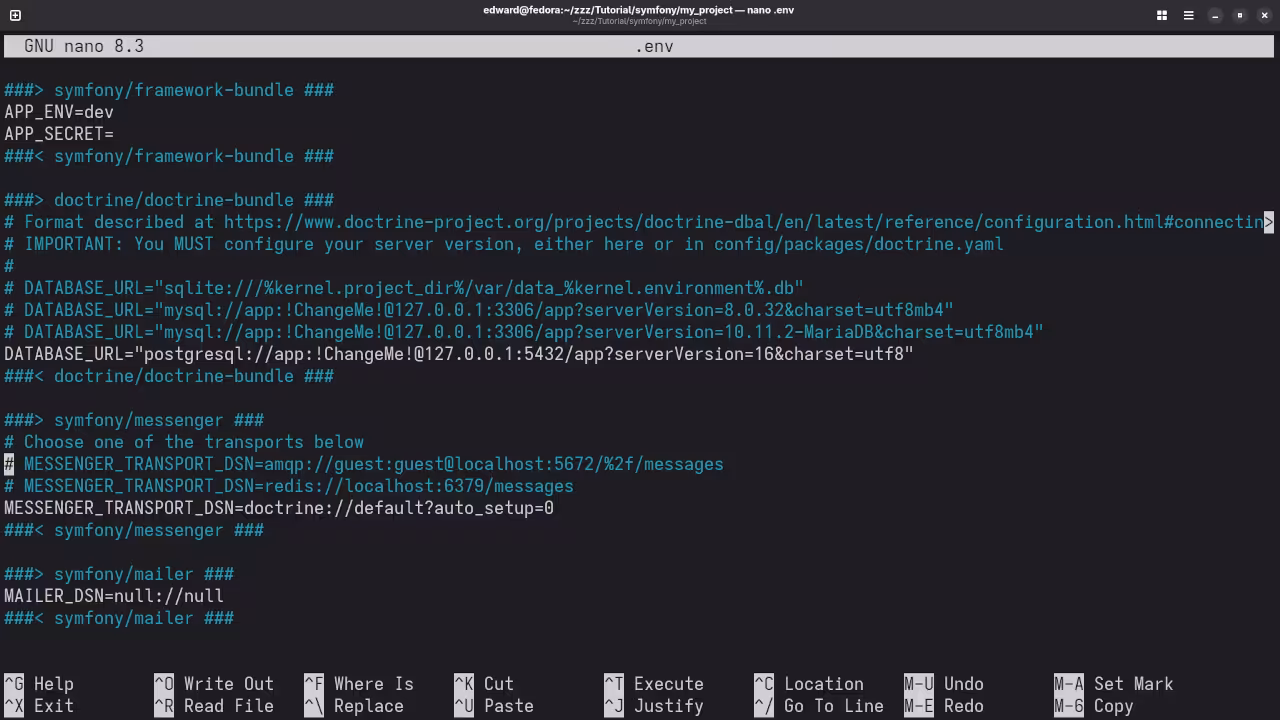Click the doctrine://default MESSENGER_TRANSPORT_DSN line

[279, 508]
